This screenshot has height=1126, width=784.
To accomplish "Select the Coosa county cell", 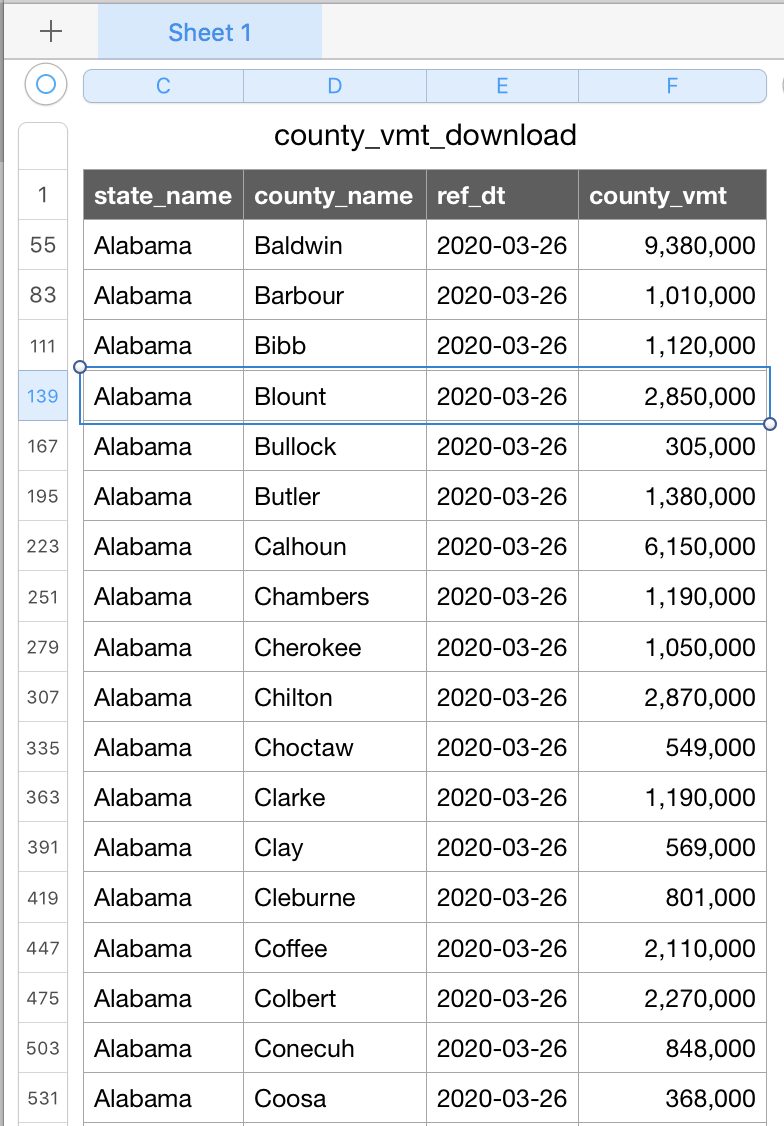I will (335, 1098).
